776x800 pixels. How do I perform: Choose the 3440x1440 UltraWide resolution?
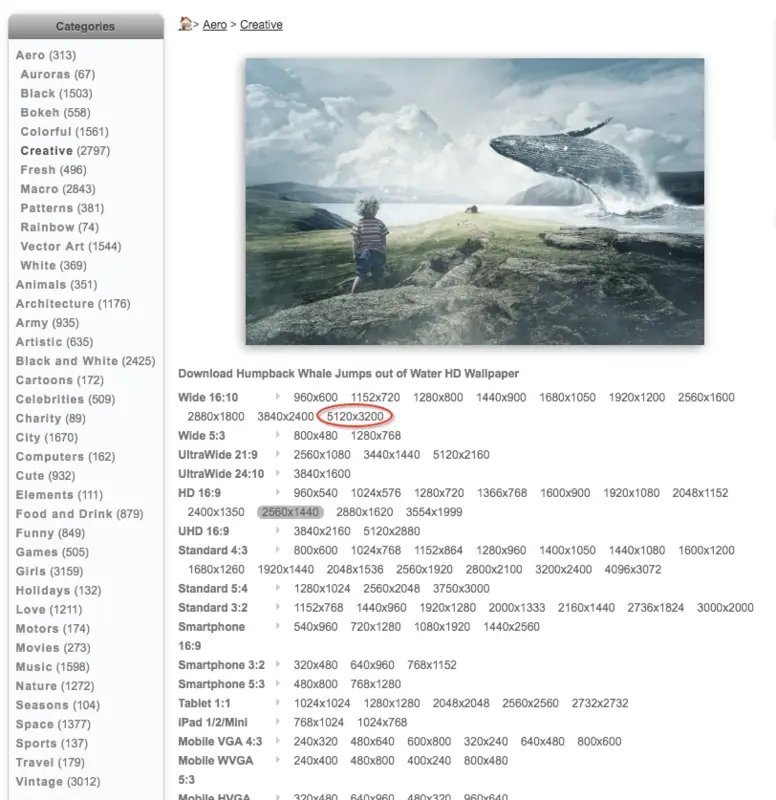click(391, 455)
